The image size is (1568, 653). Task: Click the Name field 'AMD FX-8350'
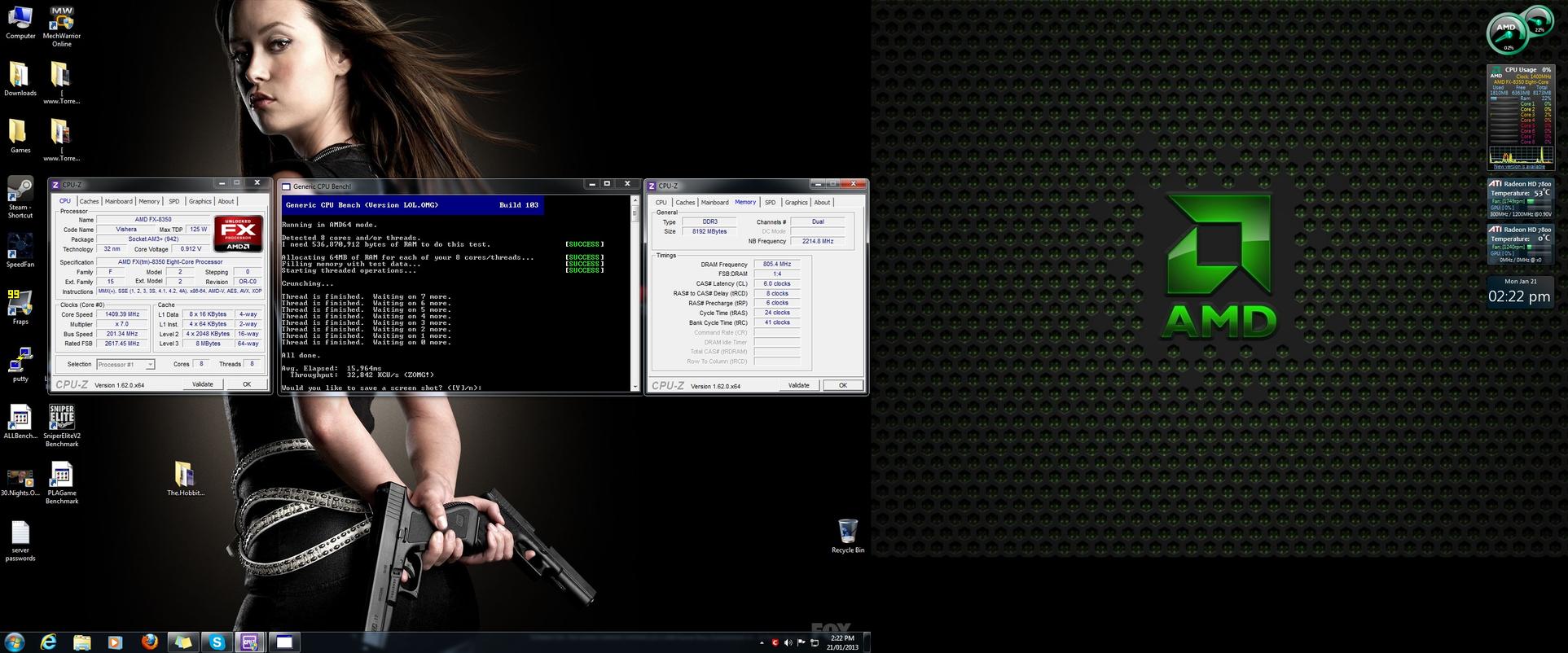coord(153,220)
